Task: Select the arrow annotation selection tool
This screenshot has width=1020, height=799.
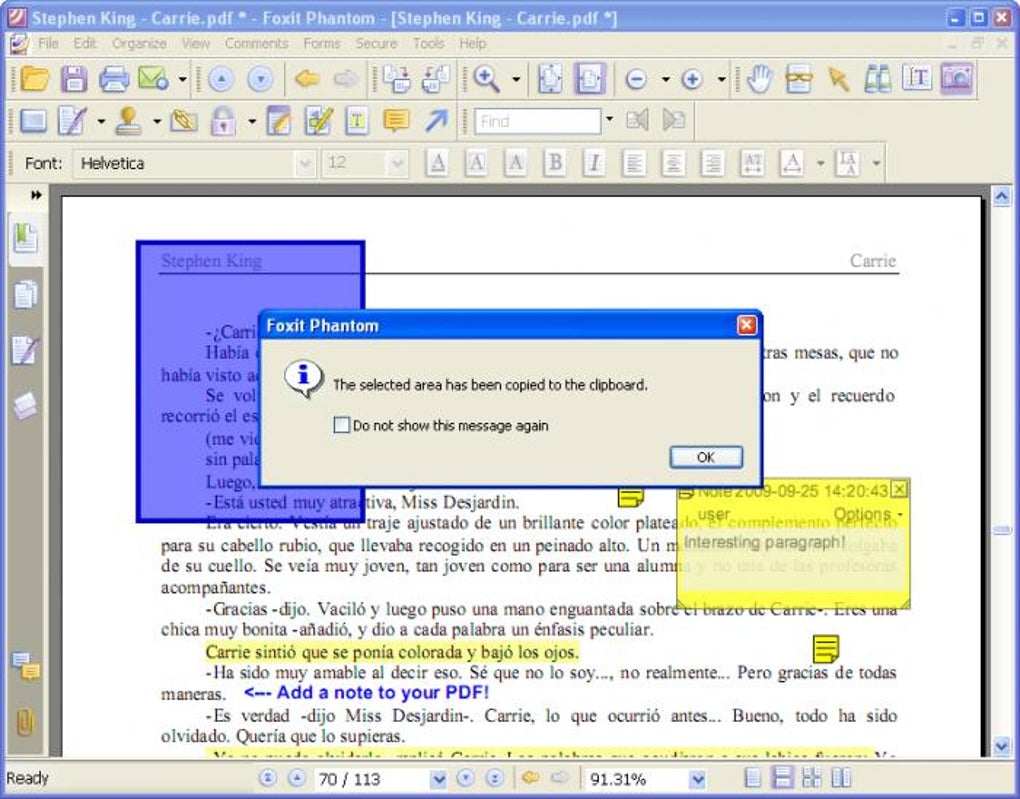Action: [839, 79]
